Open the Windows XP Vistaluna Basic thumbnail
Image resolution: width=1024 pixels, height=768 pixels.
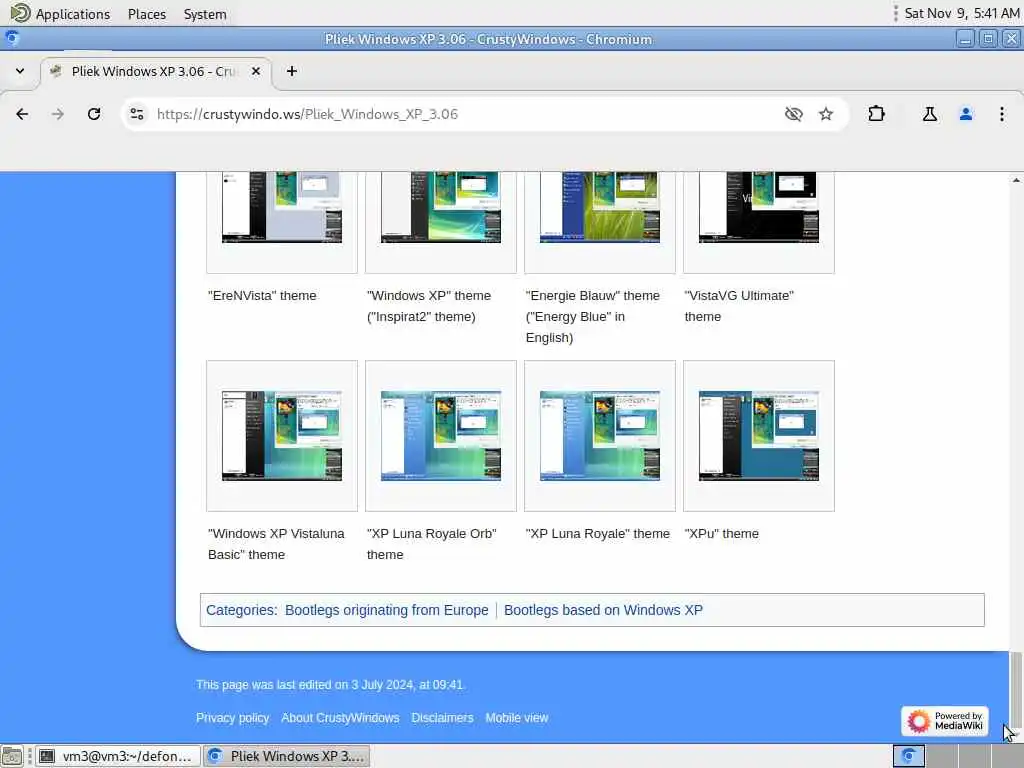282,436
